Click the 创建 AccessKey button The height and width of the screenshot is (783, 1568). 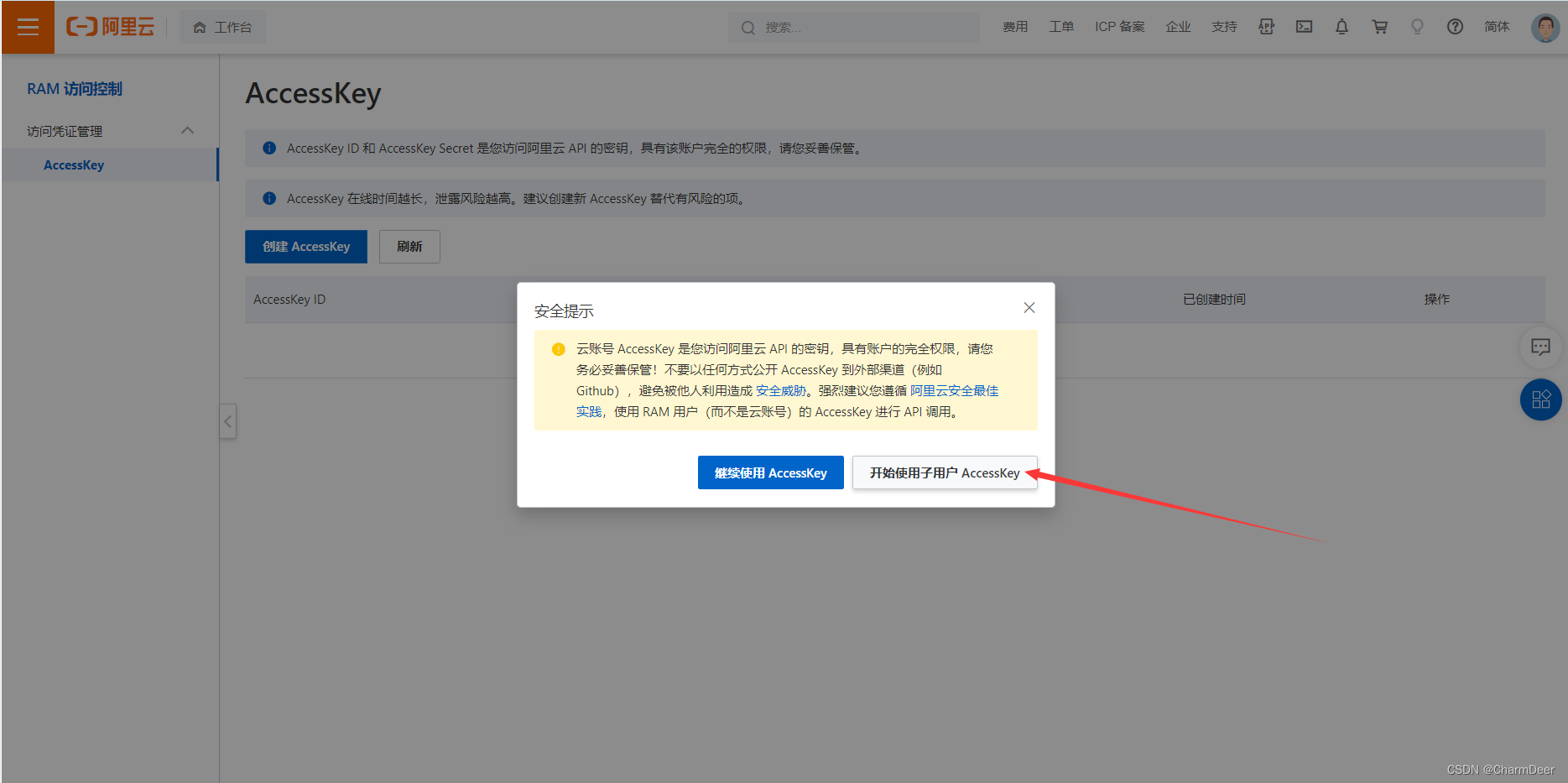306,247
